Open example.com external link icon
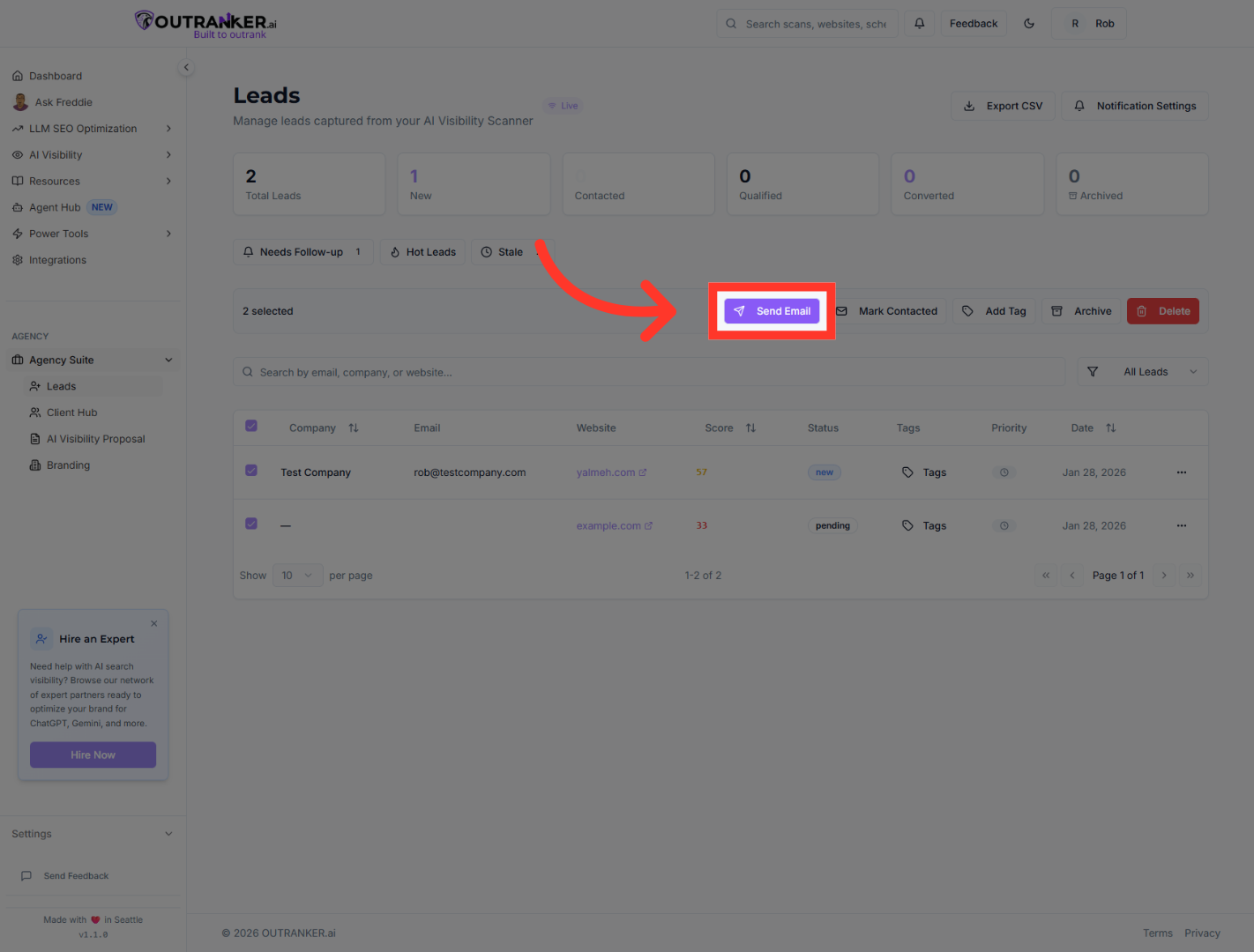 [649, 526]
